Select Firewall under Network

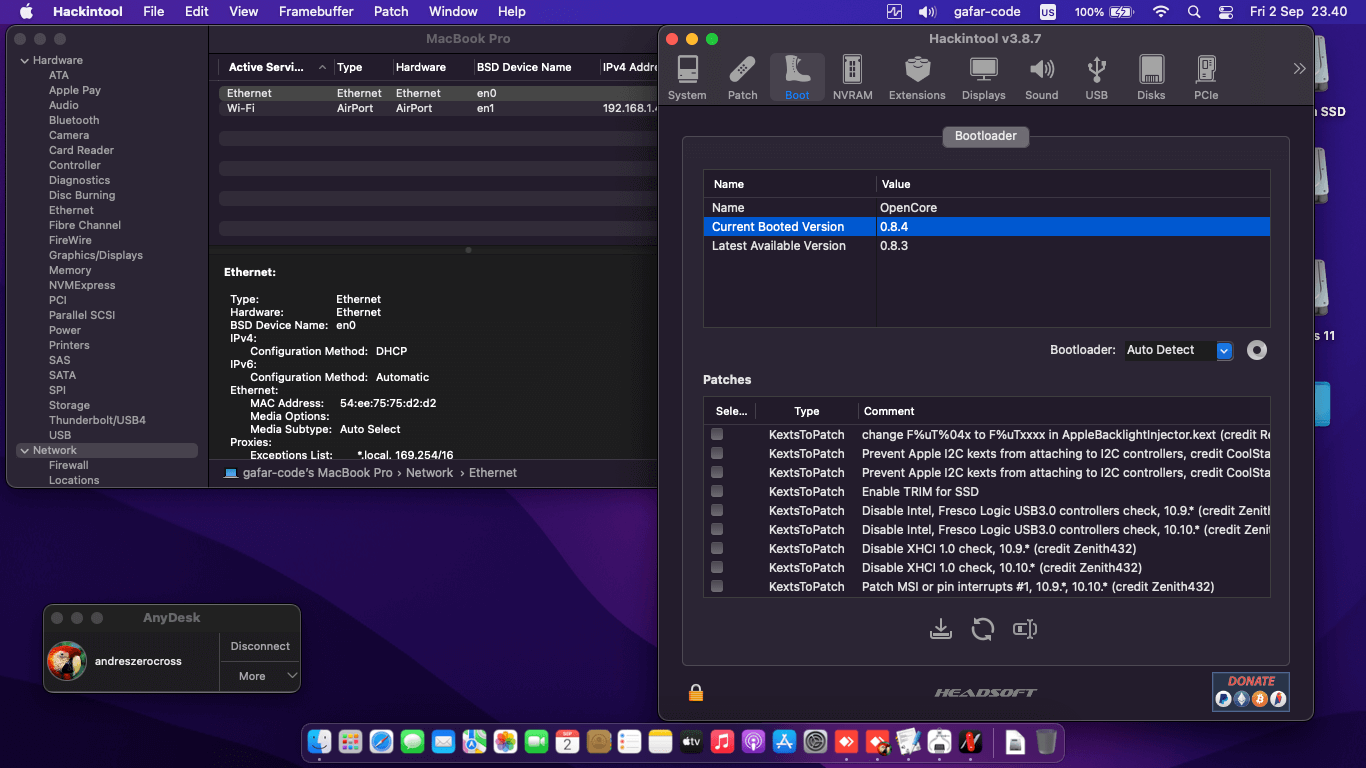click(x=69, y=465)
